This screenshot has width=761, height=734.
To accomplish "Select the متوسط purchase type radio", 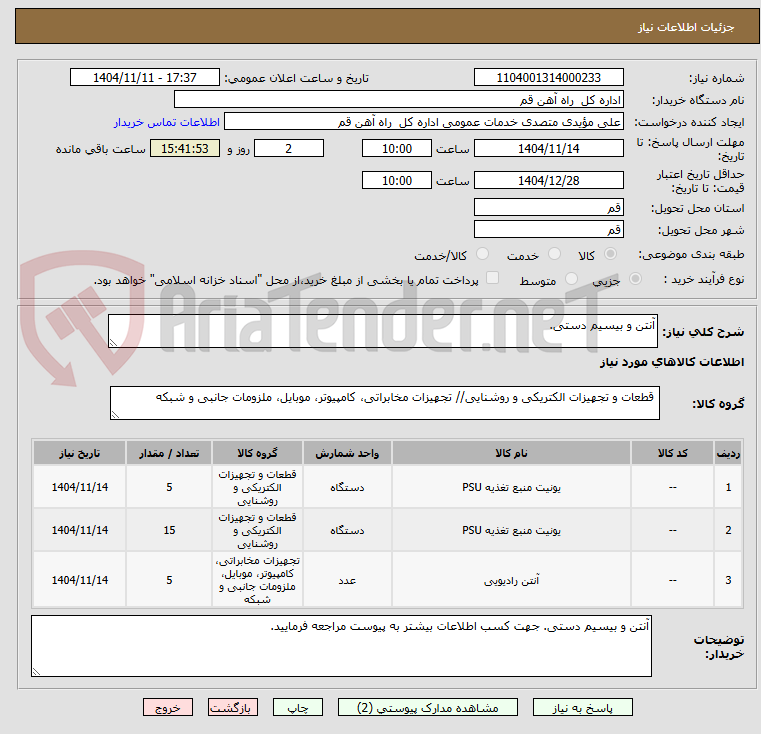I will (x=571, y=279).
